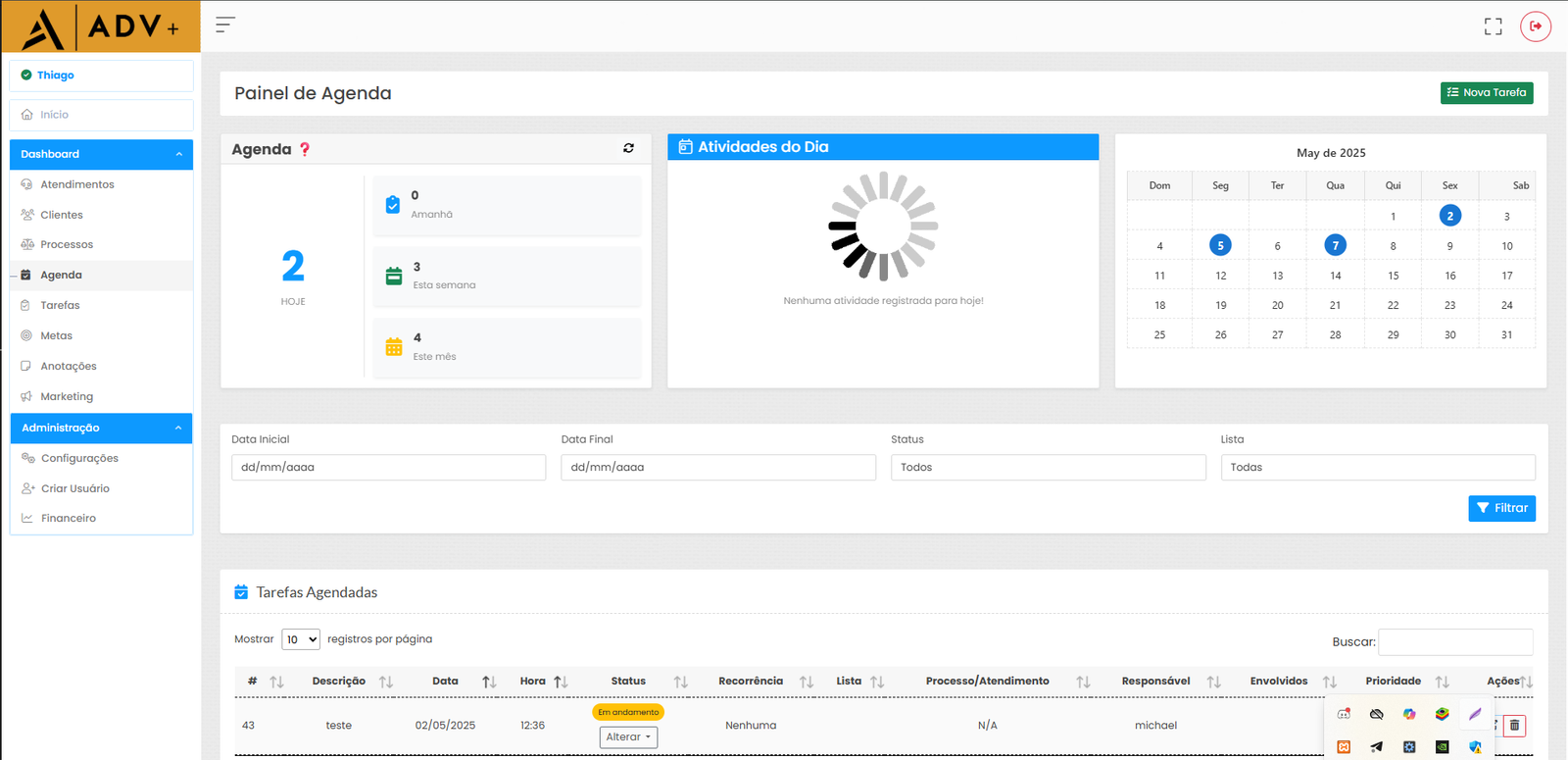Go to Processos in the sidebar

tap(67, 245)
